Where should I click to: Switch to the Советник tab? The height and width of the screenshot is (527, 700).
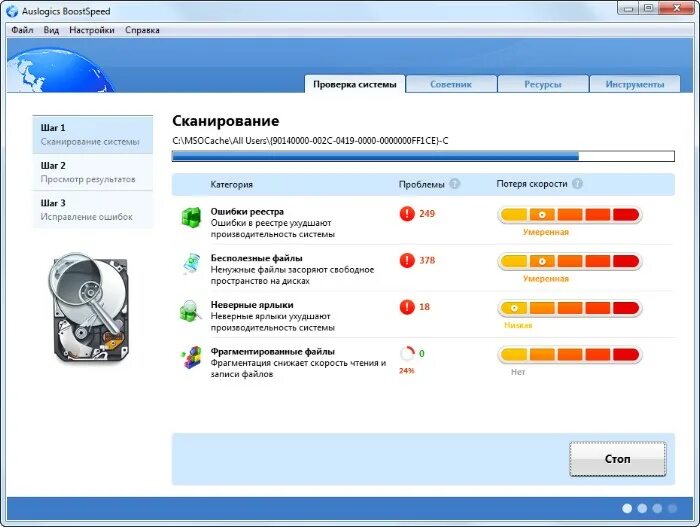tap(451, 84)
